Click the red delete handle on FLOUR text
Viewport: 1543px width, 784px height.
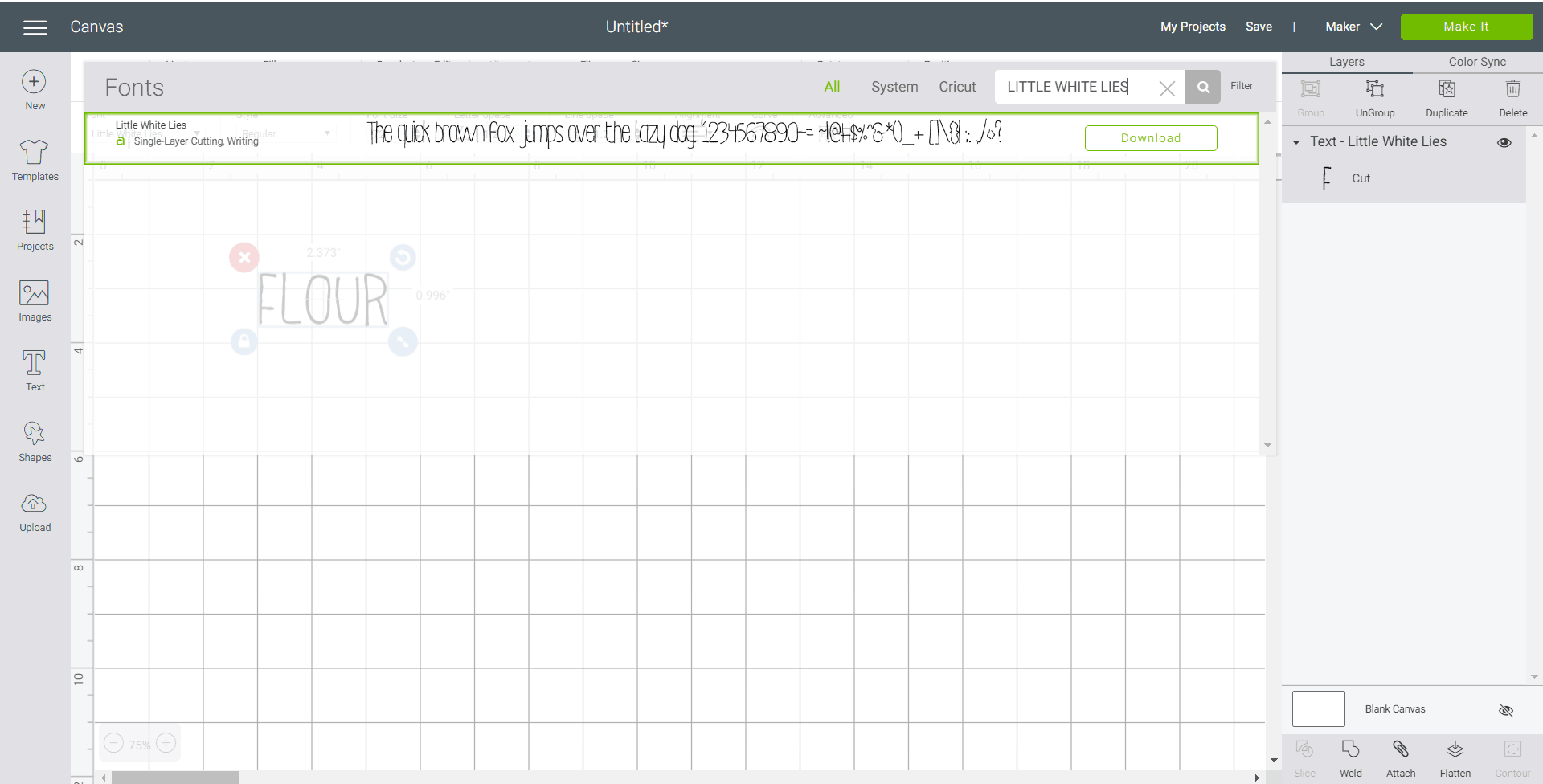coord(244,258)
